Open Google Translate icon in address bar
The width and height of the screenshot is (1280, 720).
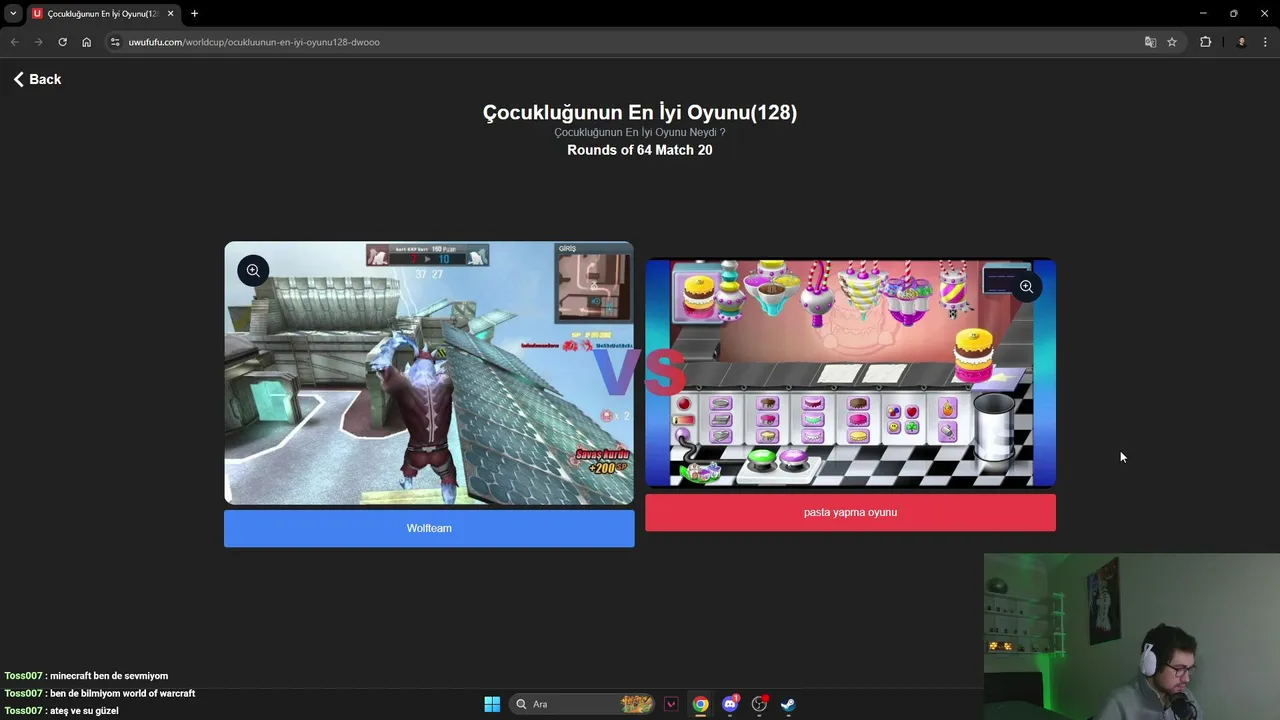1150,42
